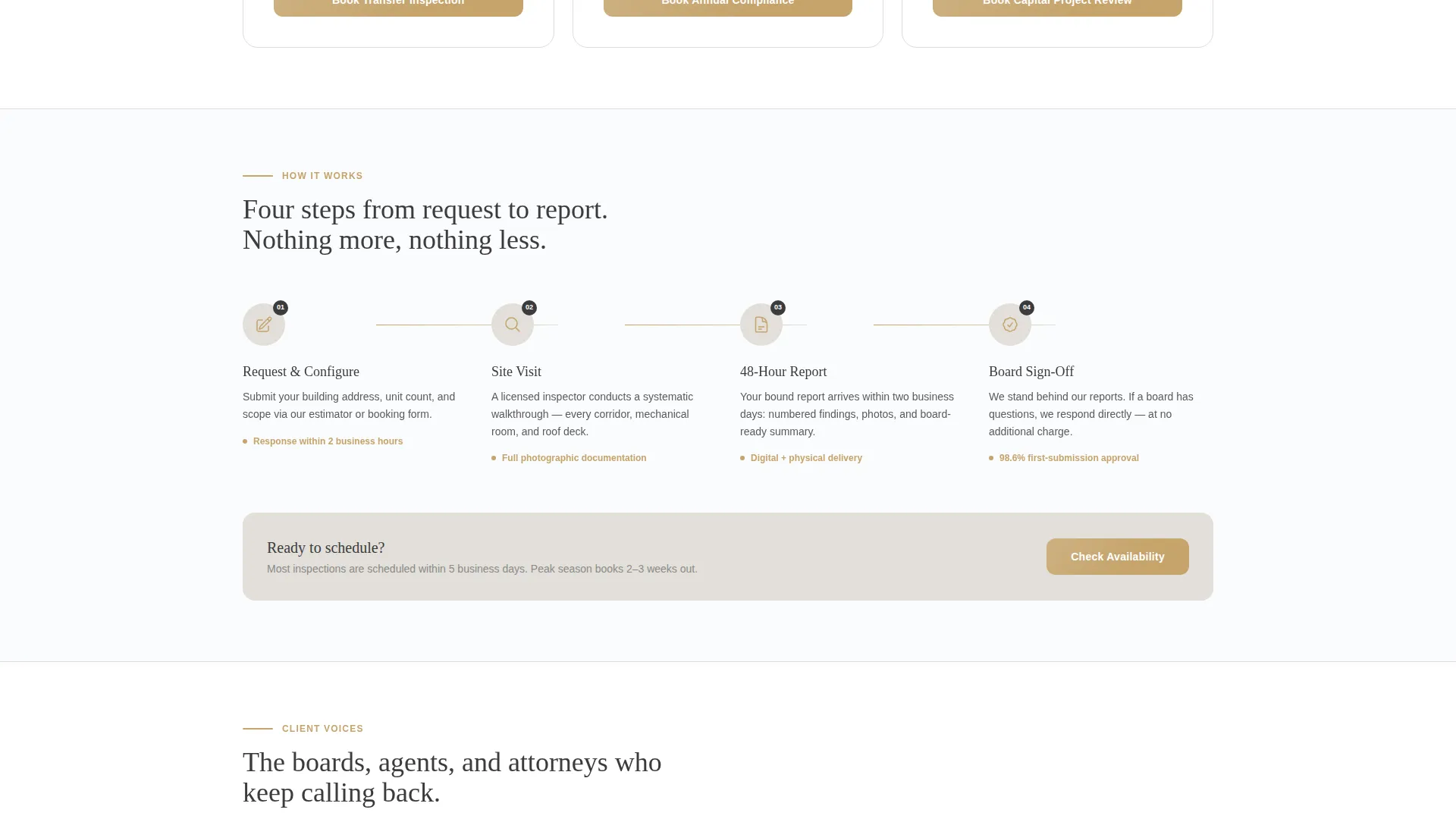Click the 'A licensed inspector conducts' description

(x=592, y=414)
